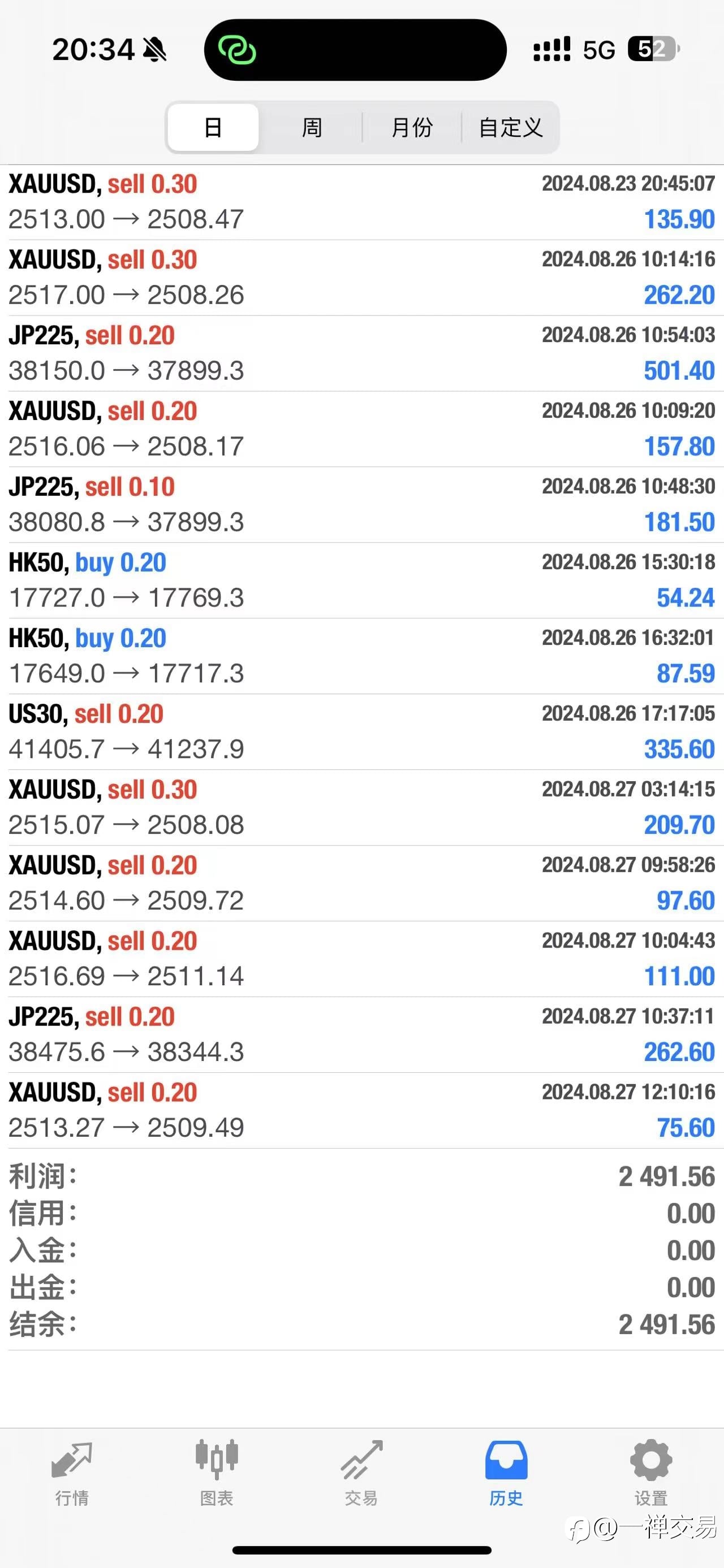Tap the timestamp 2024.08.26 10:54:03
Screen dimensions: 724x1568
[628, 335]
